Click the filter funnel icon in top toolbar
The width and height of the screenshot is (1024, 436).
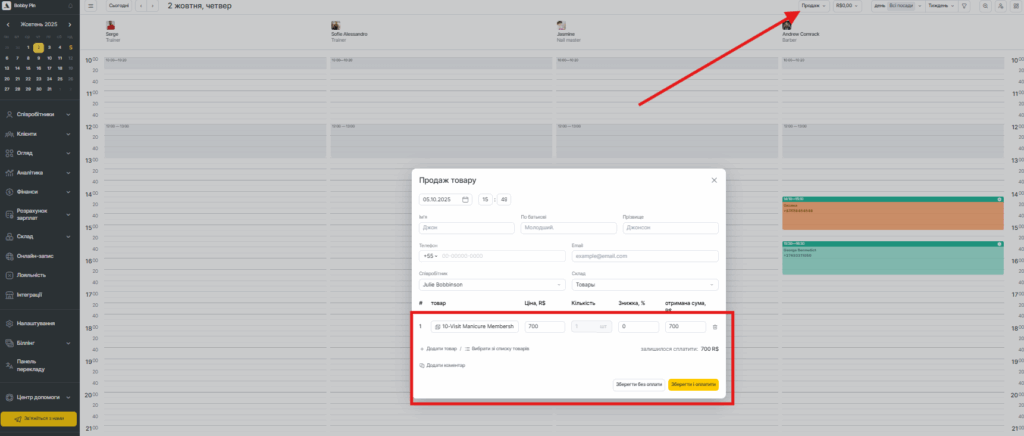pyautogui.click(x=963, y=6)
